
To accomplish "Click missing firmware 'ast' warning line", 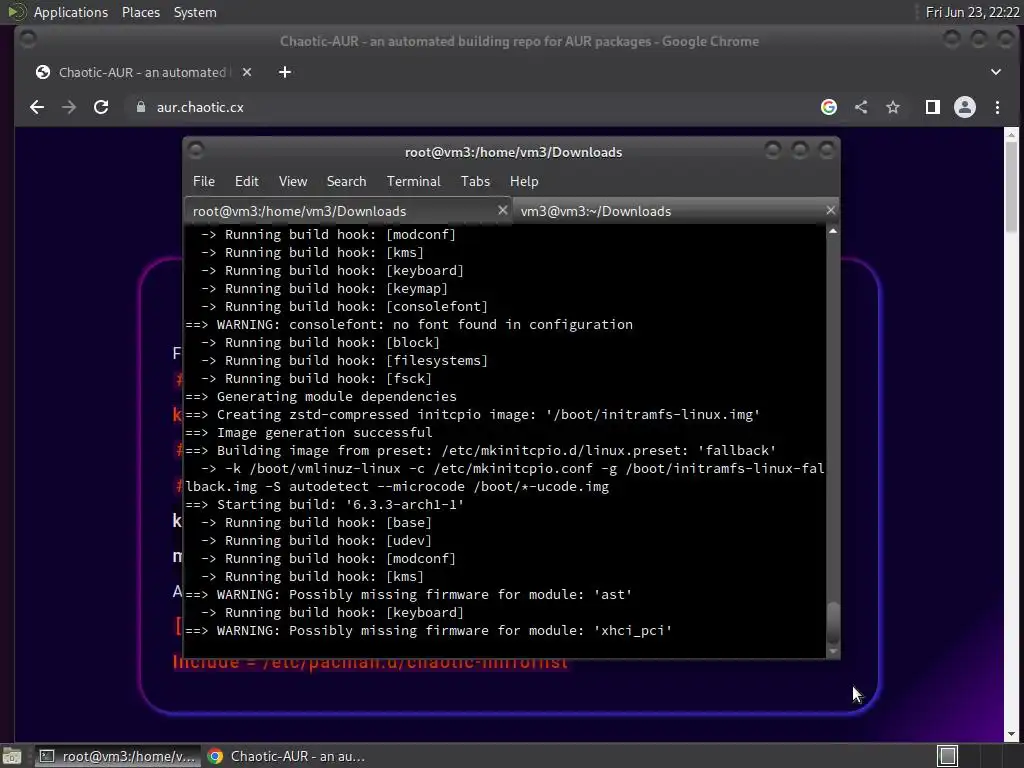I will click(409, 594).
